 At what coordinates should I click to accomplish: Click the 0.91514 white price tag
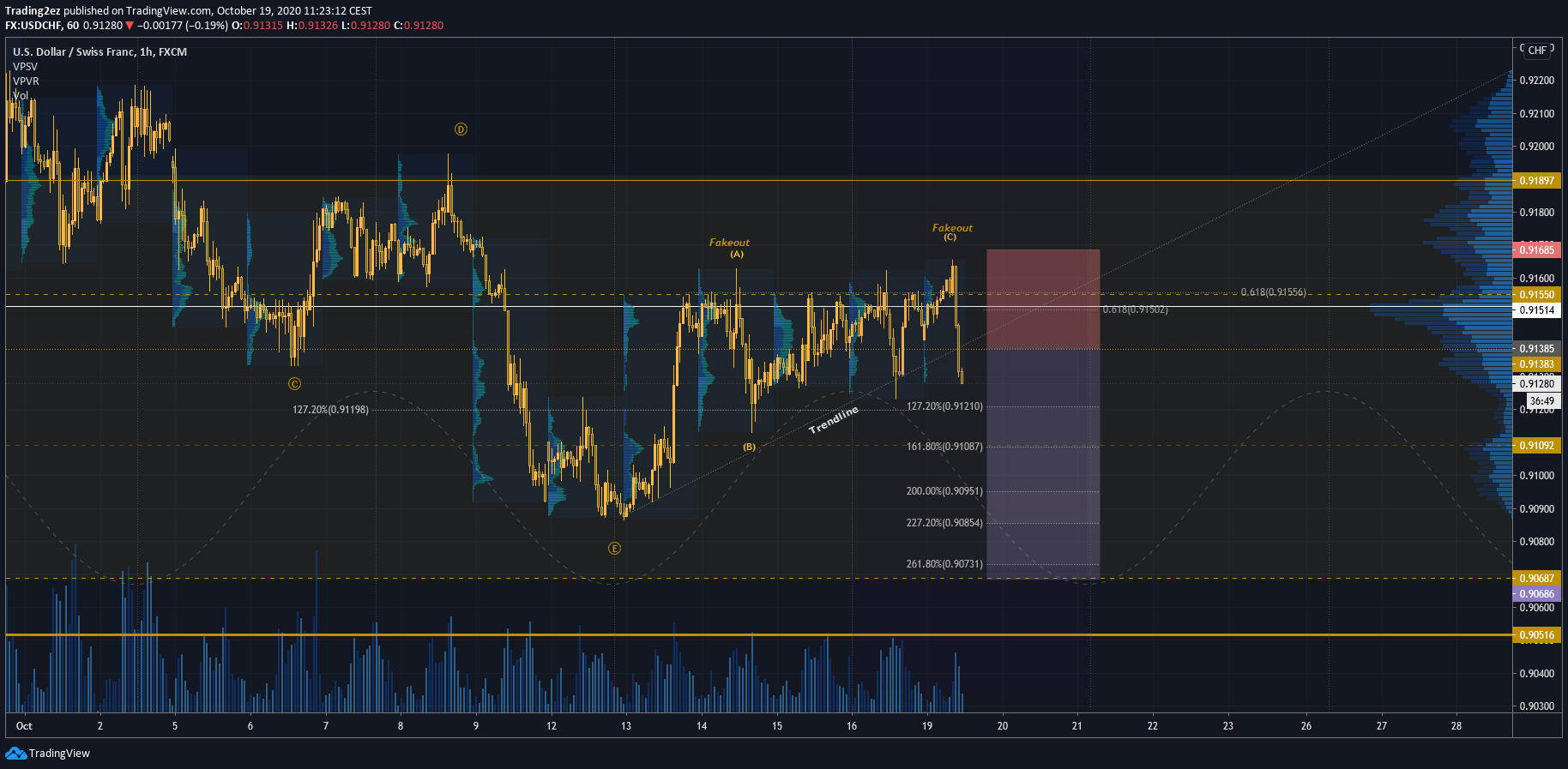tap(1536, 310)
